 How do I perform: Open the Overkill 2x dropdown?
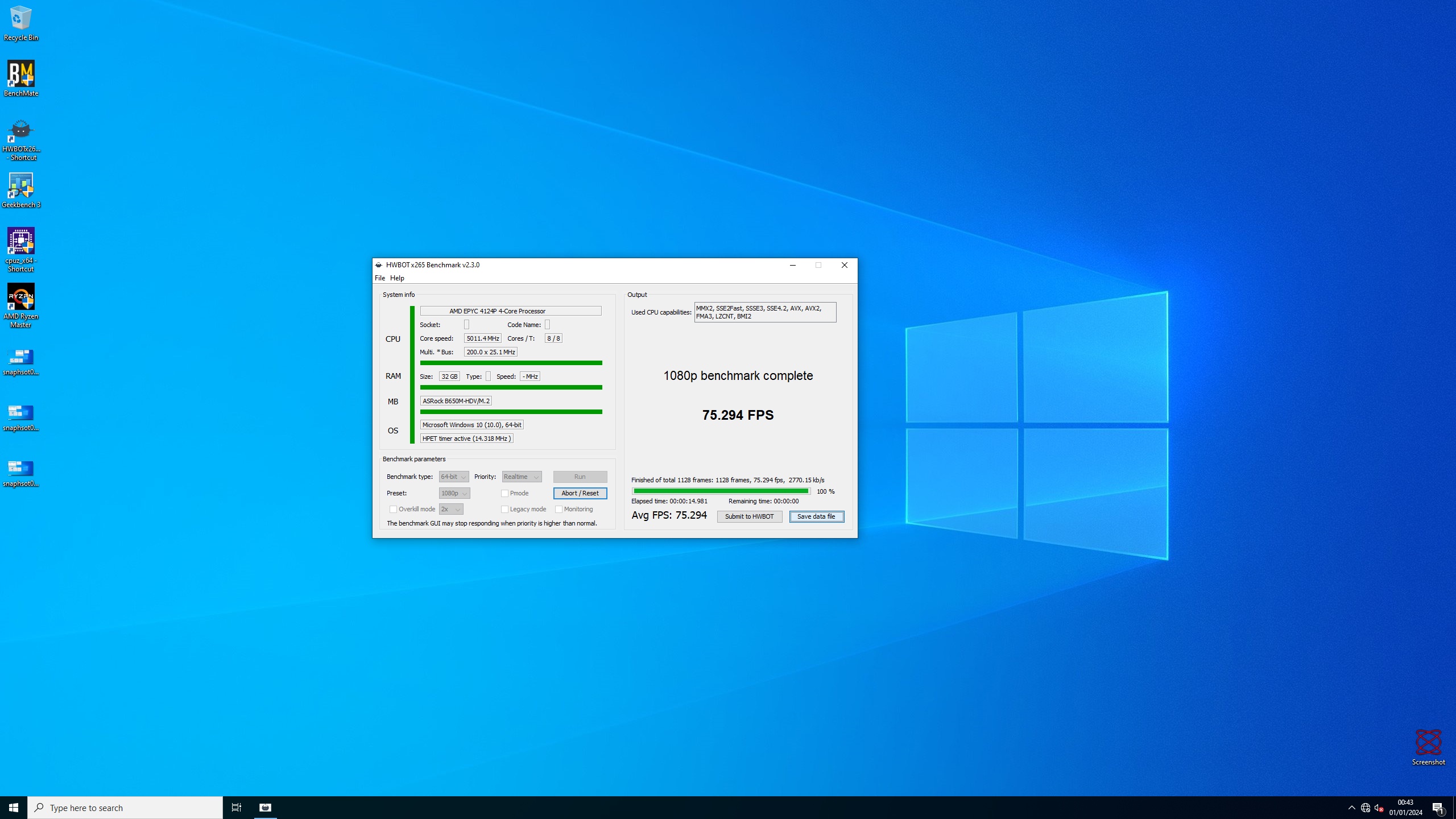(451, 509)
